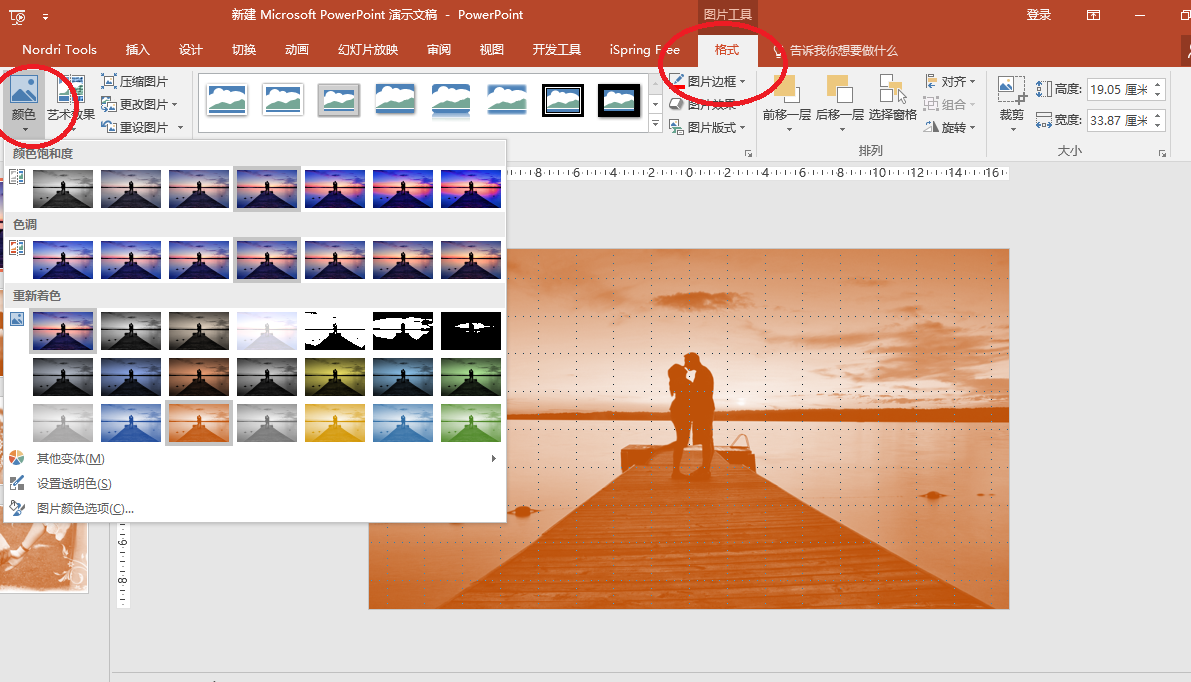Click the 前移一层 bring forward icon

coord(786,89)
